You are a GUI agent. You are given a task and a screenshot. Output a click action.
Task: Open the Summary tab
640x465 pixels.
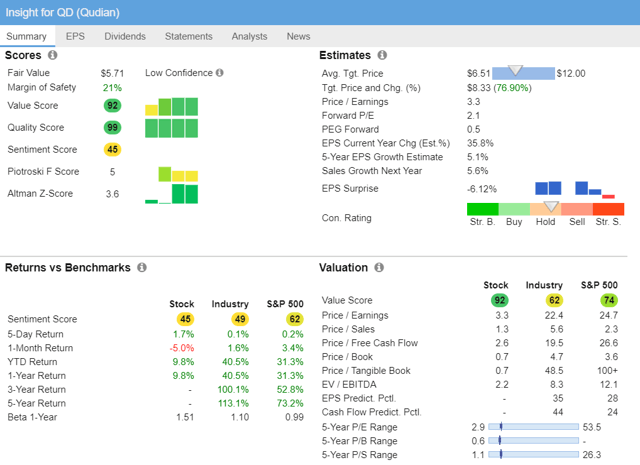pyautogui.click(x=27, y=36)
